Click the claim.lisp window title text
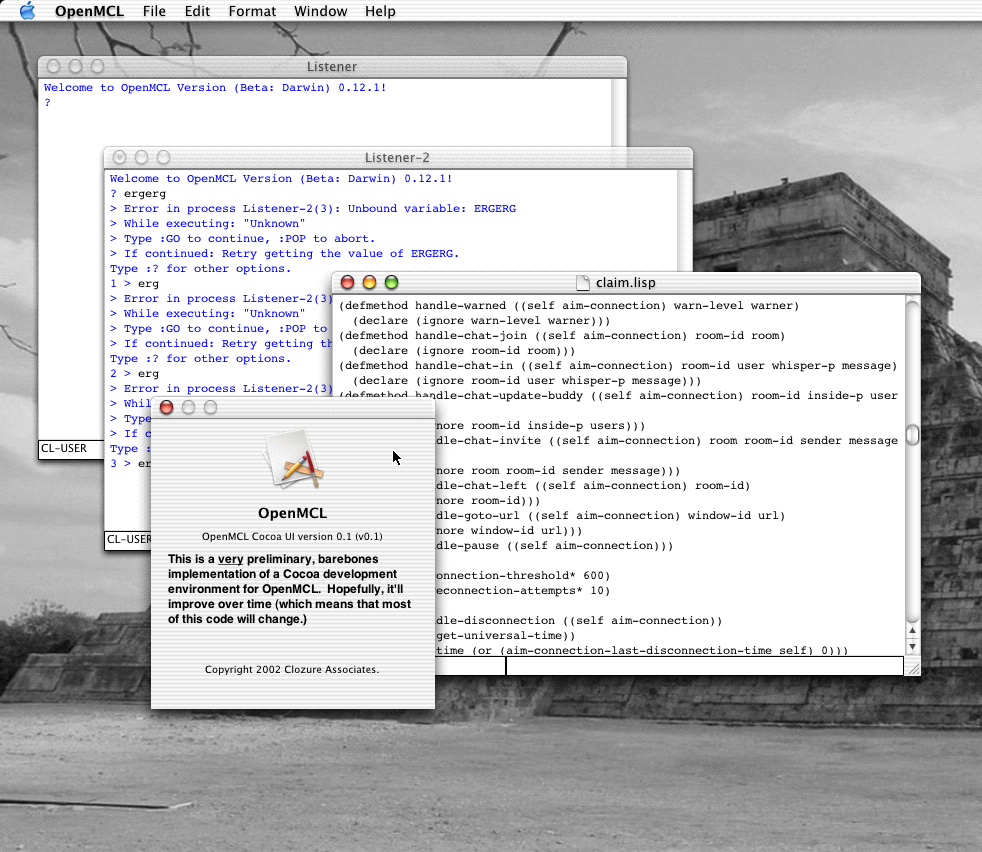This screenshot has height=852, width=982. 626,283
